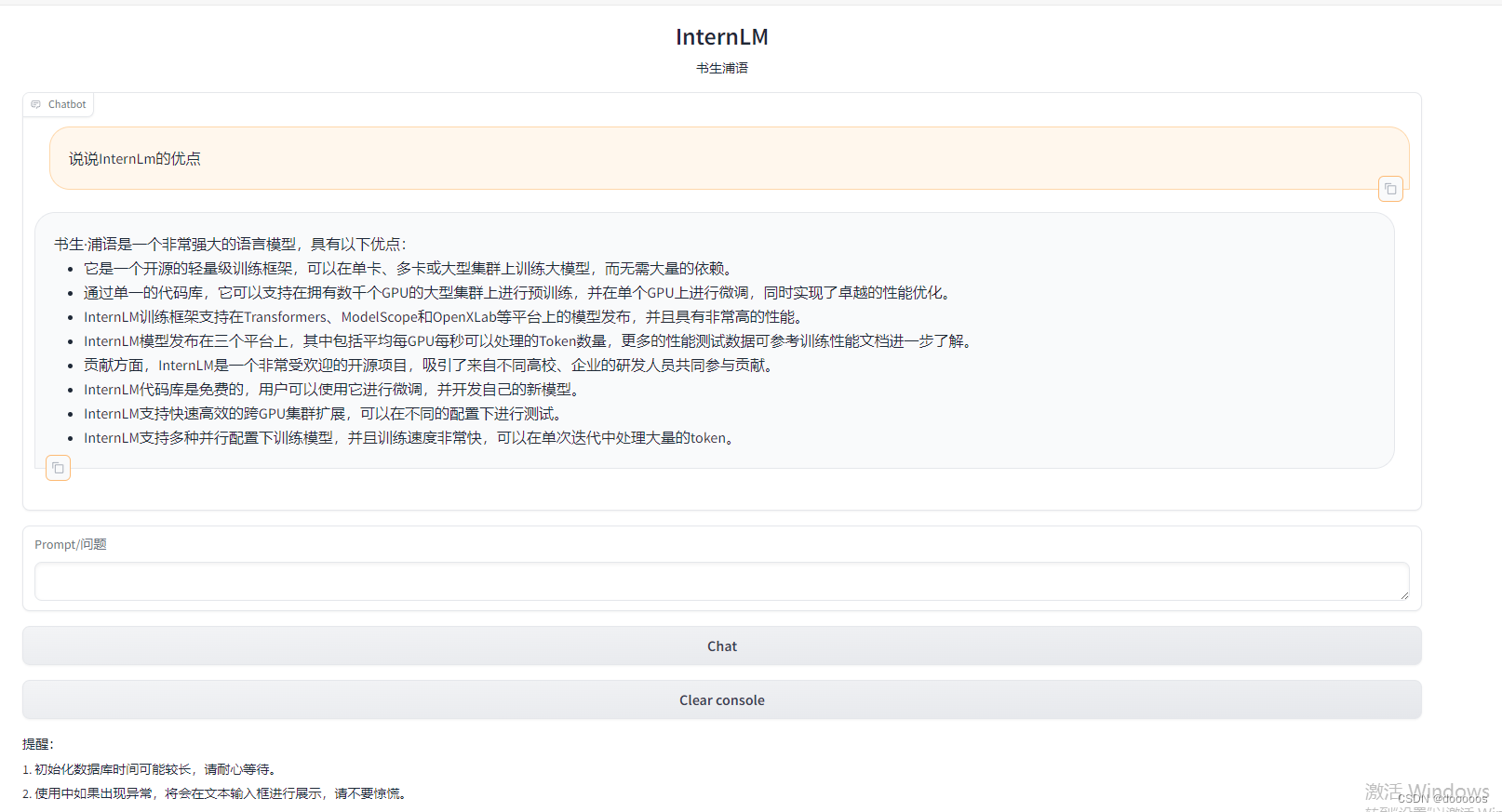This screenshot has width=1502, height=812.
Task: Click the subtitle '书生浦语'
Action: [x=721, y=68]
